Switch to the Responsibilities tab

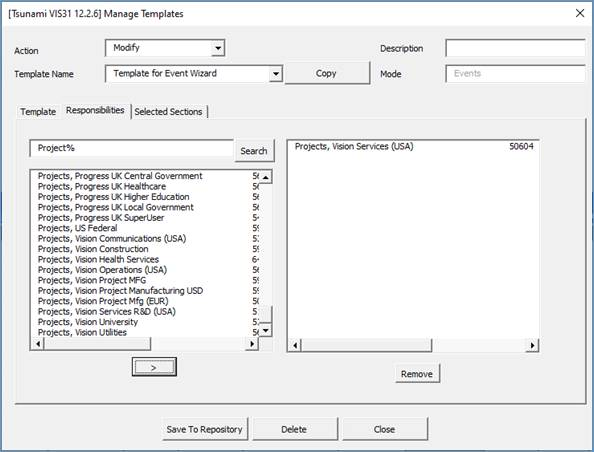[95, 110]
